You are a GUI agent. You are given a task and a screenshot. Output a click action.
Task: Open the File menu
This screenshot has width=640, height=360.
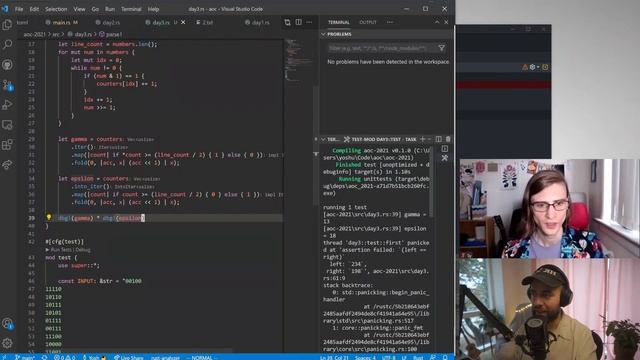[x=19, y=9]
